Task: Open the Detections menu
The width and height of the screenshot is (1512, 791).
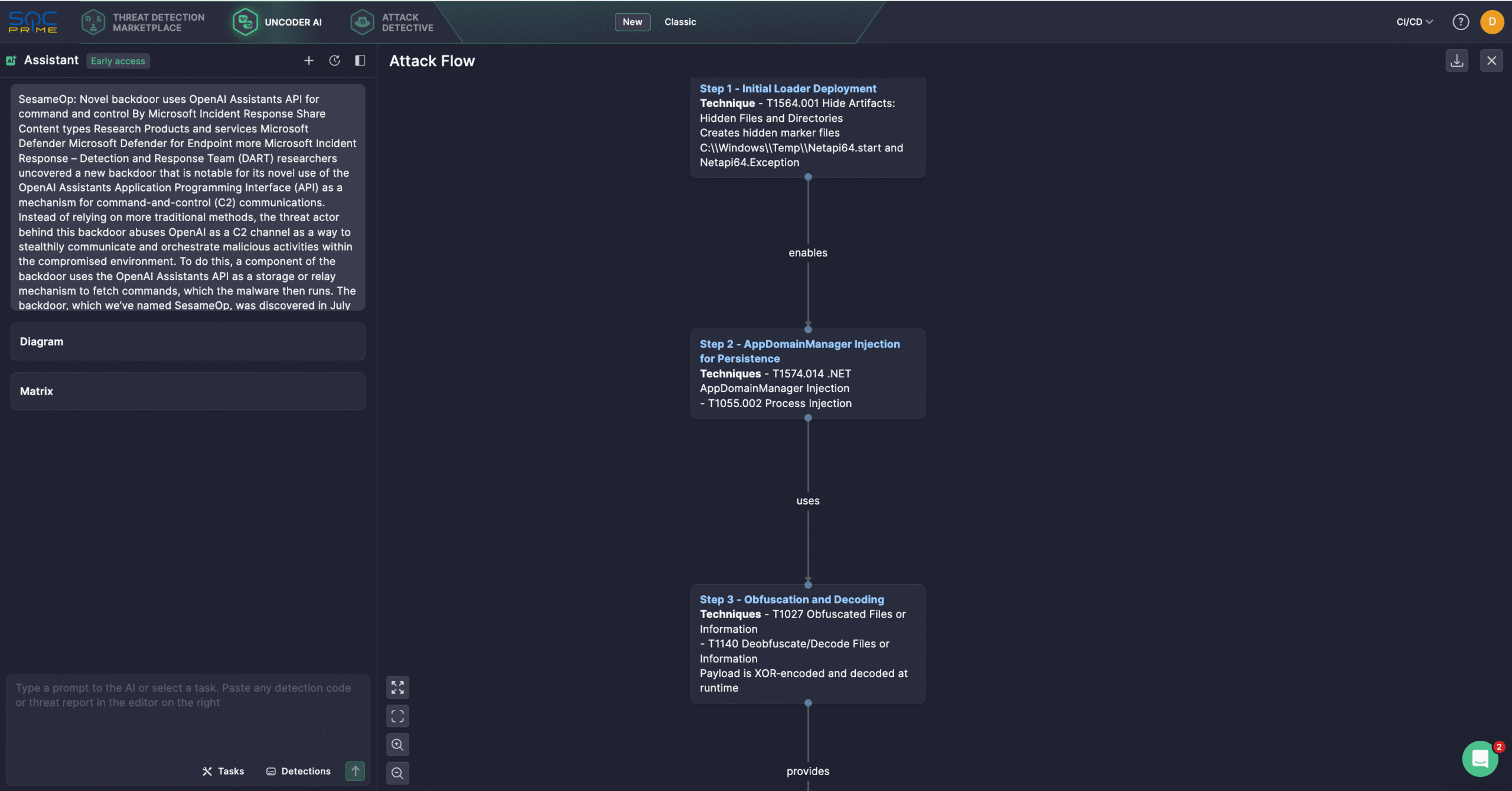Action: (x=299, y=771)
